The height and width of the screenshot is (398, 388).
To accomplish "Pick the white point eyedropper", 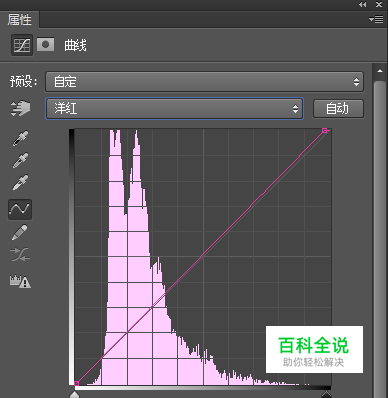I will coord(20,182).
